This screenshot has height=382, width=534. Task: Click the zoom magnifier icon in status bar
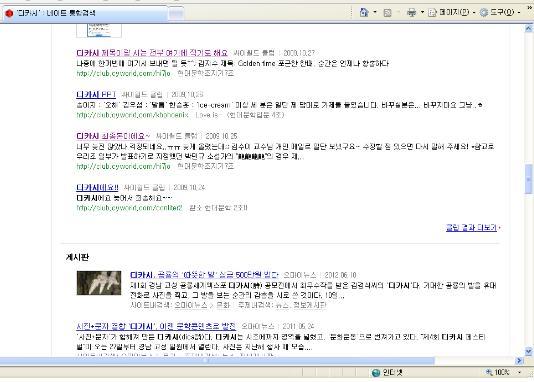(489, 372)
